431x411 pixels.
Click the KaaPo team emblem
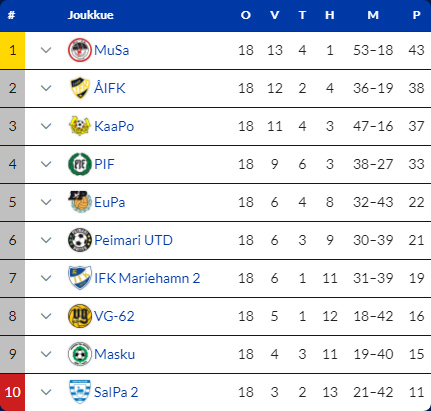click(x=80, y=126)
